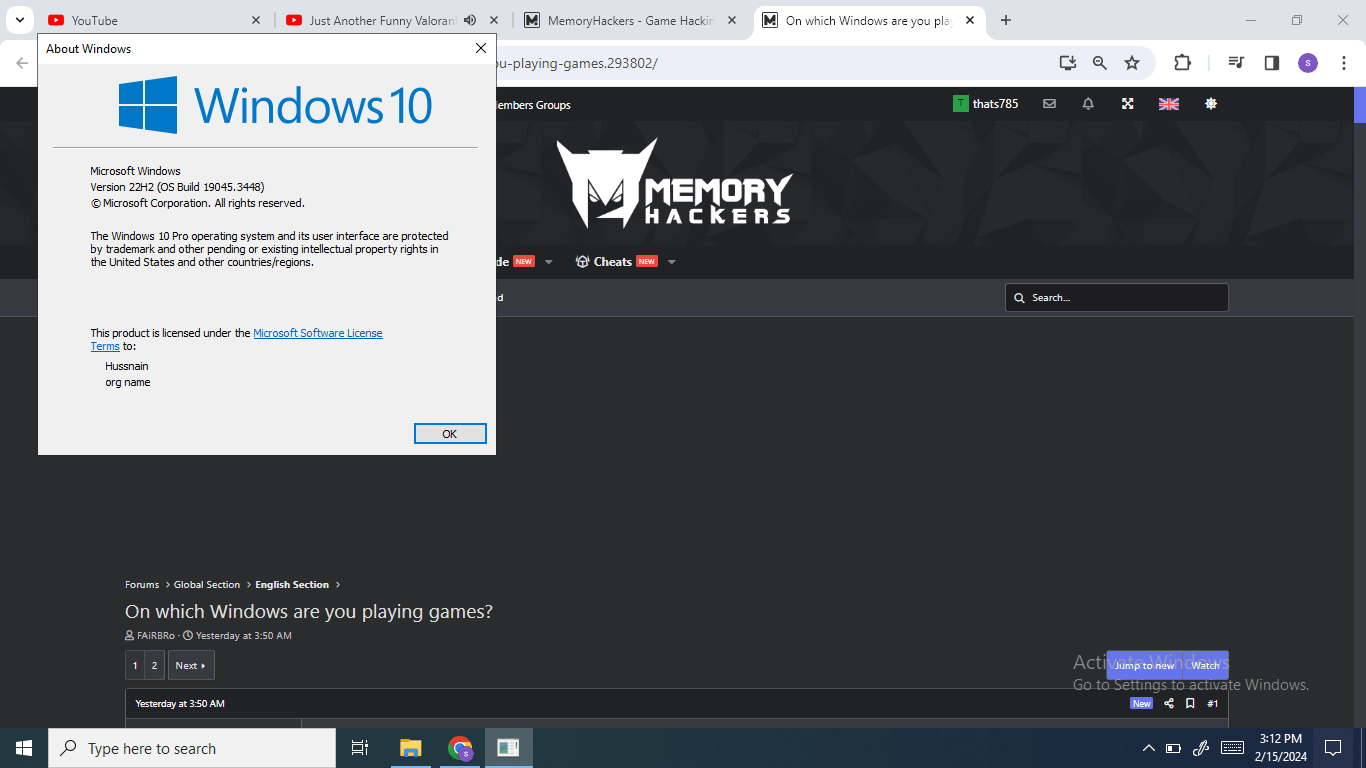Toggle the forum theme sun icon

1211,104
